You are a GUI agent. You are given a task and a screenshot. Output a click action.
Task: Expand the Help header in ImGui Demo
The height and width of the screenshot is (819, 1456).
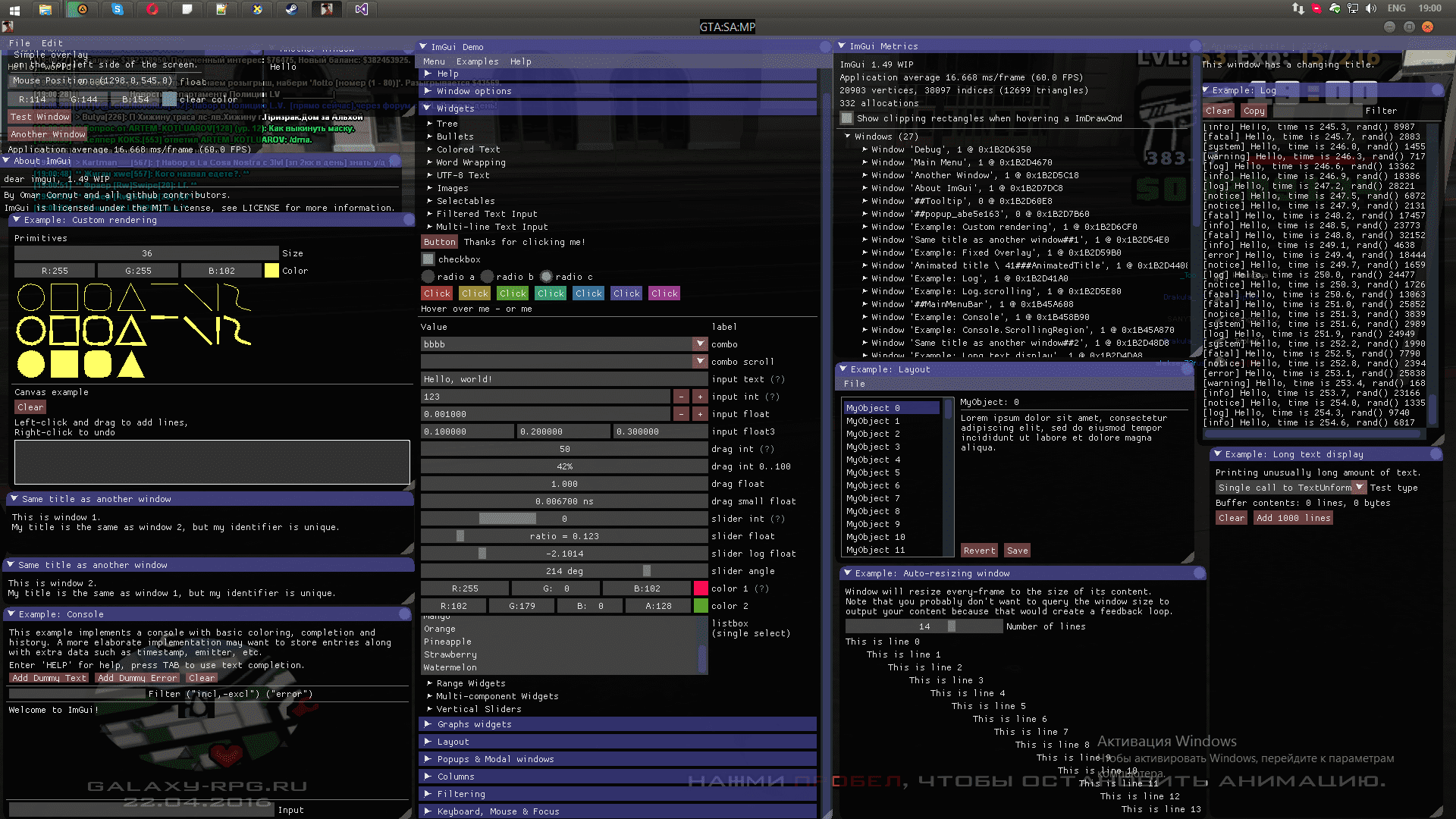618,74
